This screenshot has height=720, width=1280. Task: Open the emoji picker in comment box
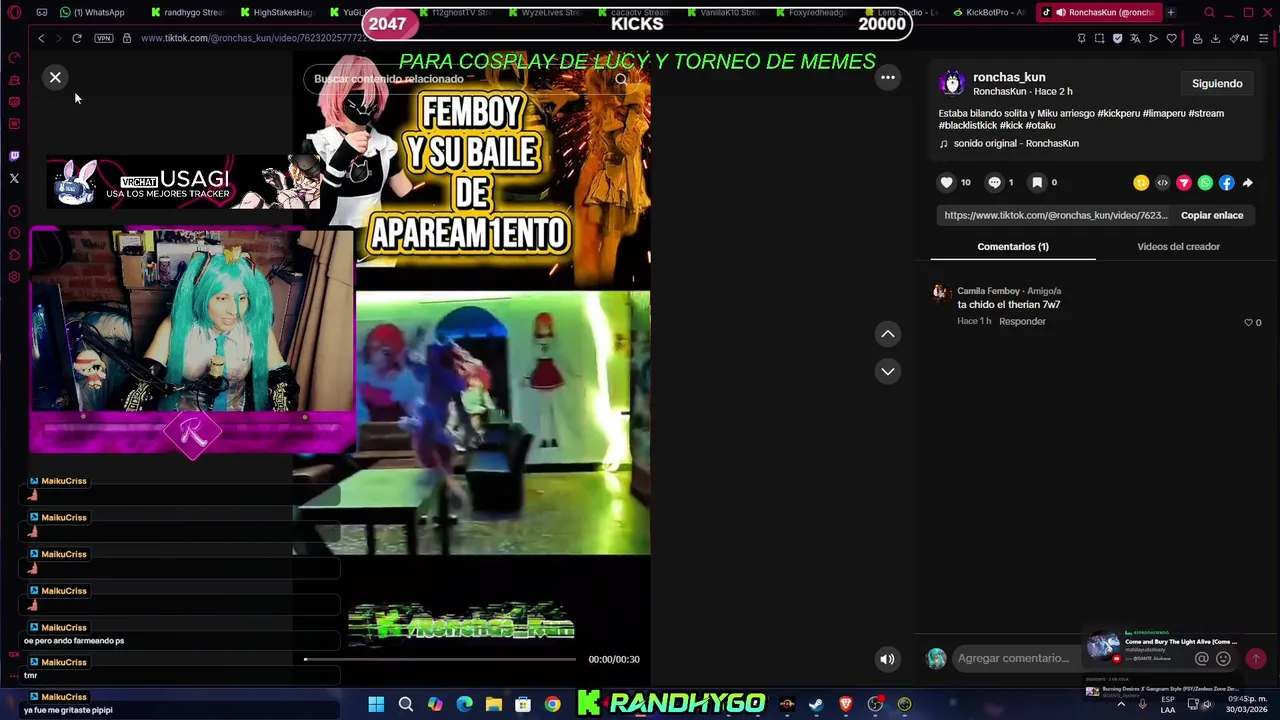1223,658
